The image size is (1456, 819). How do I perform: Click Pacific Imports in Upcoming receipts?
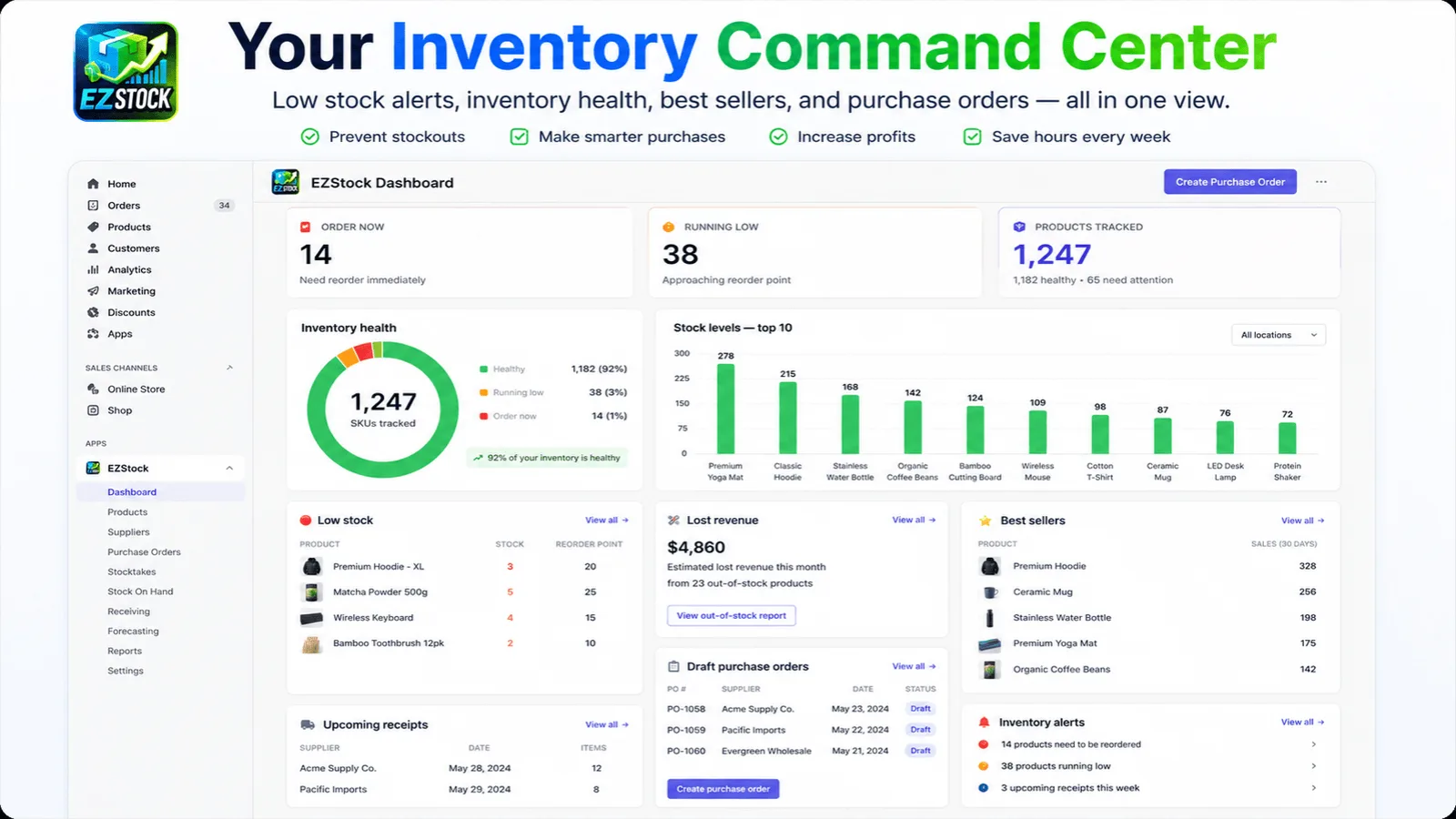click(x=333, y=790)
